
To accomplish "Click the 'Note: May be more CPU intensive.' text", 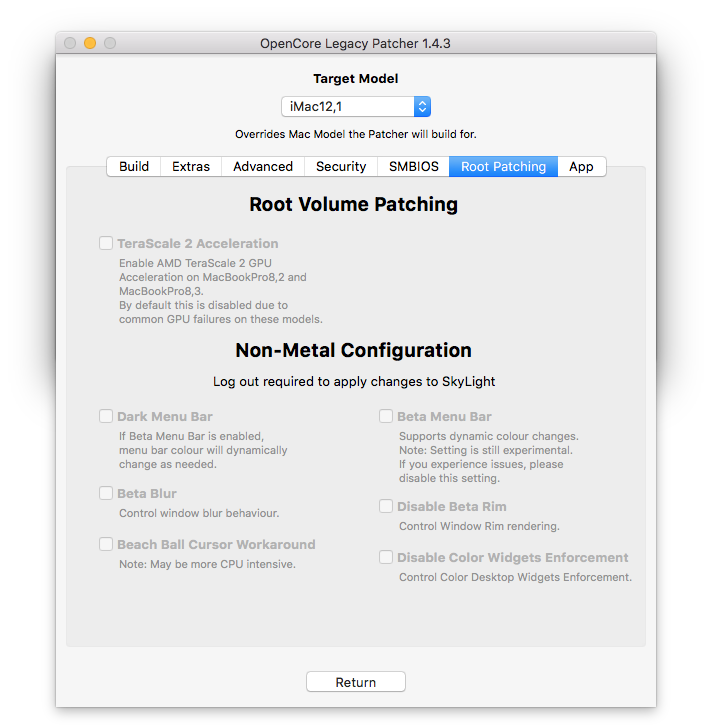I will 207,564.
